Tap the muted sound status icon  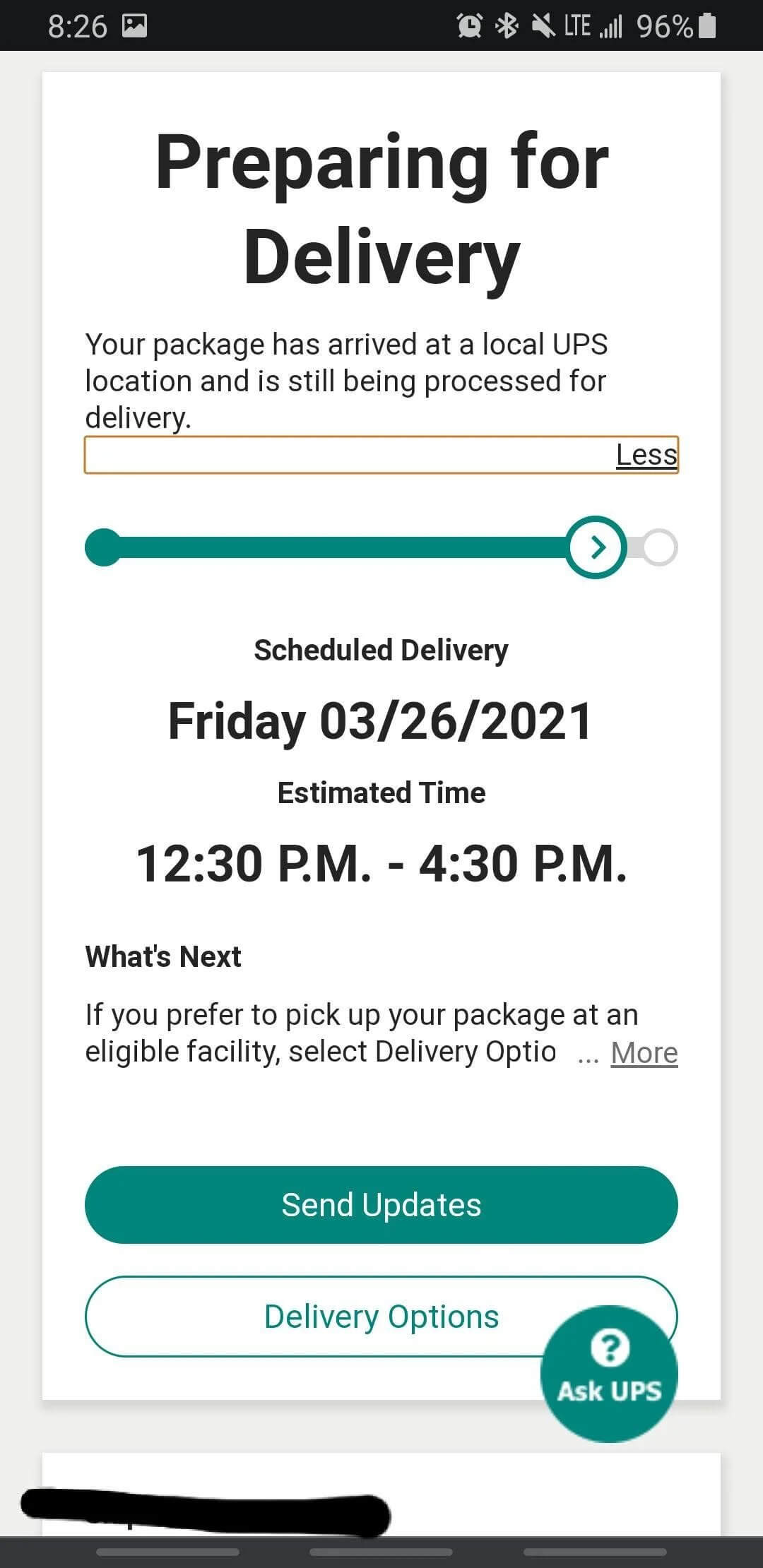[543, 26]
